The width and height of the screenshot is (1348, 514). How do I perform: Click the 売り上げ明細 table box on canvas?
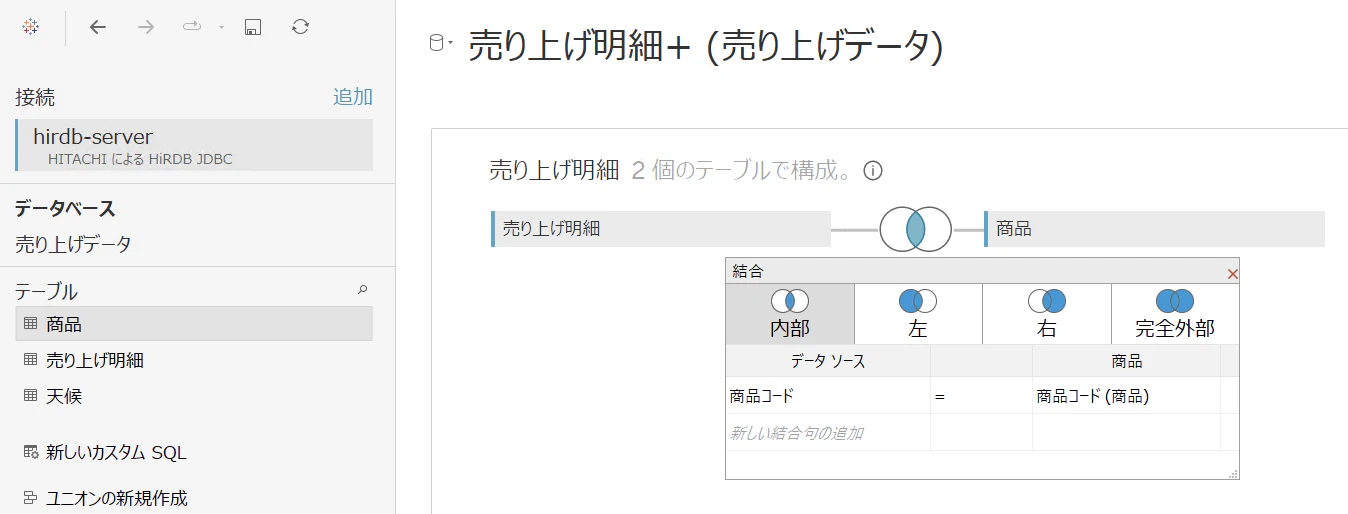[x=661, y=229]
